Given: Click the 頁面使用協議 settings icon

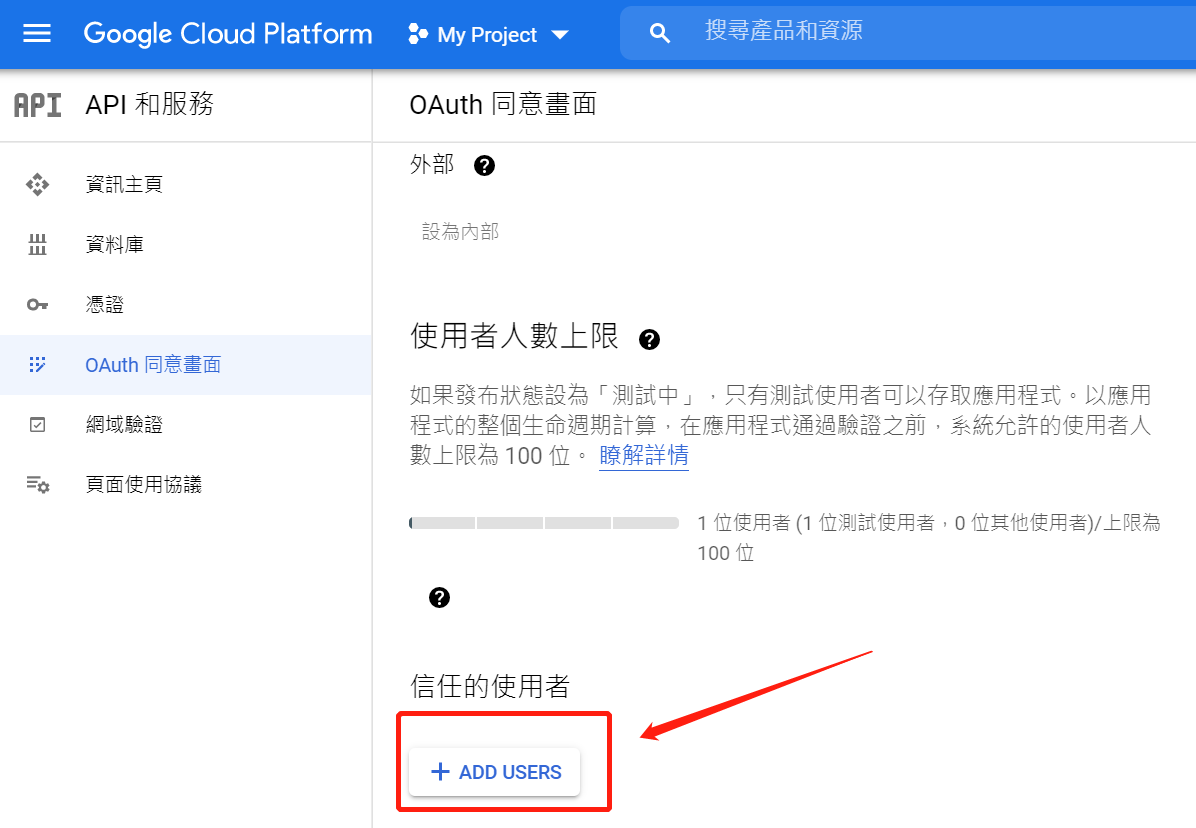Looking at the screenshot, I should (37, 484).
